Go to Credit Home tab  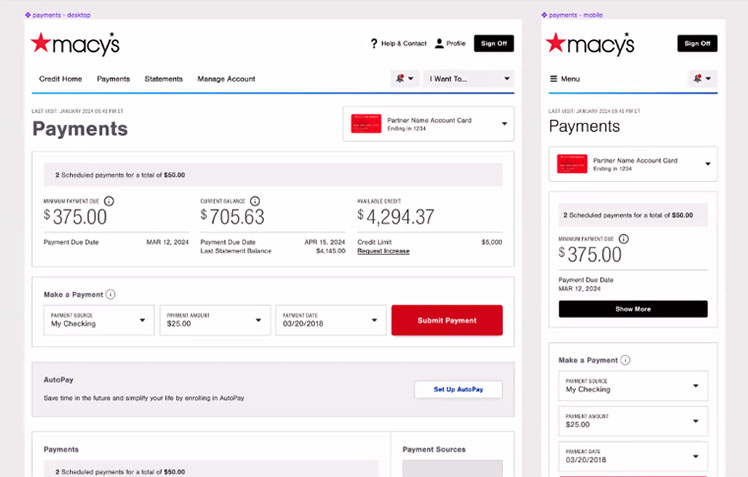[x=60, y=78]
